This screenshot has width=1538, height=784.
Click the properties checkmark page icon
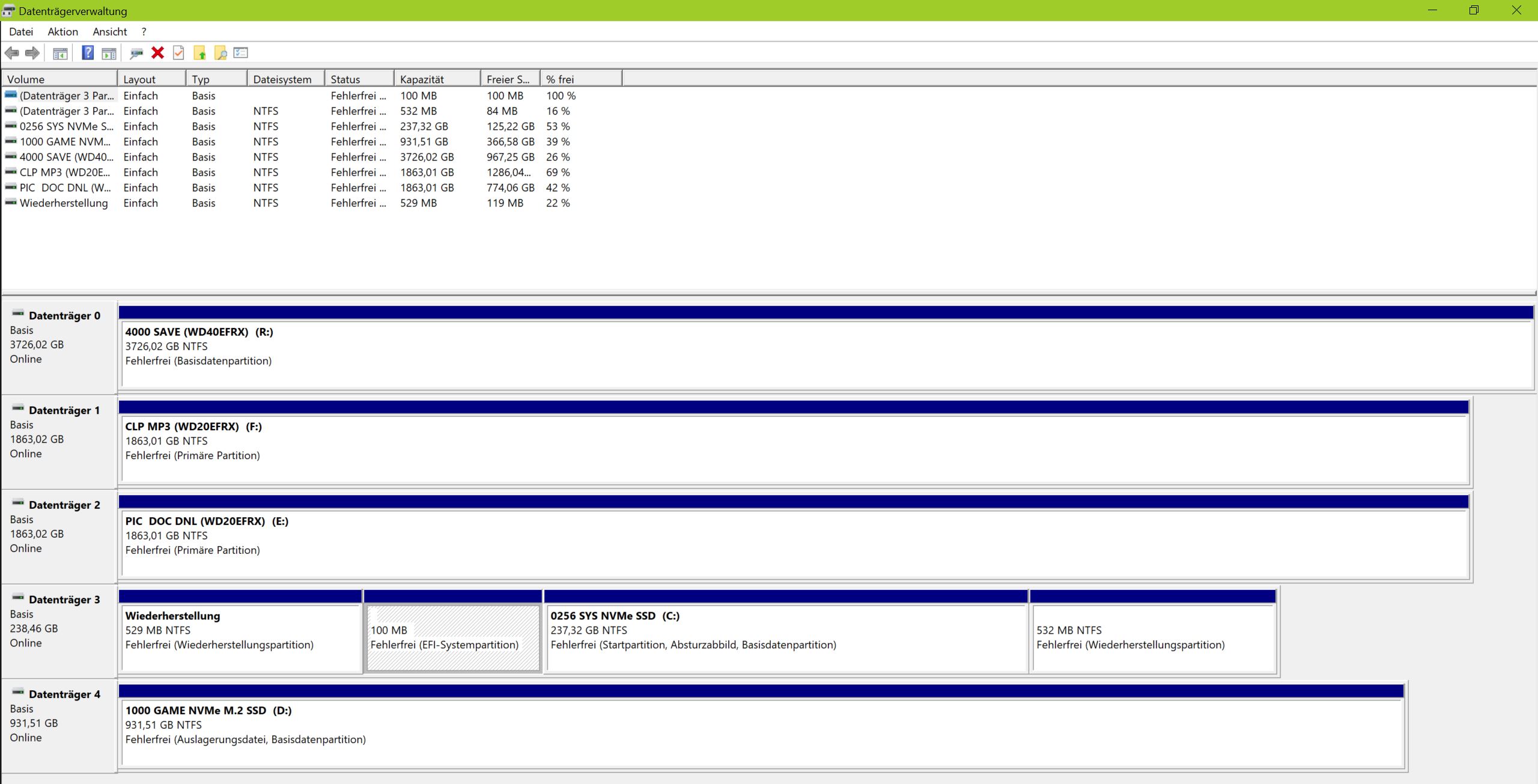[178, 53]
